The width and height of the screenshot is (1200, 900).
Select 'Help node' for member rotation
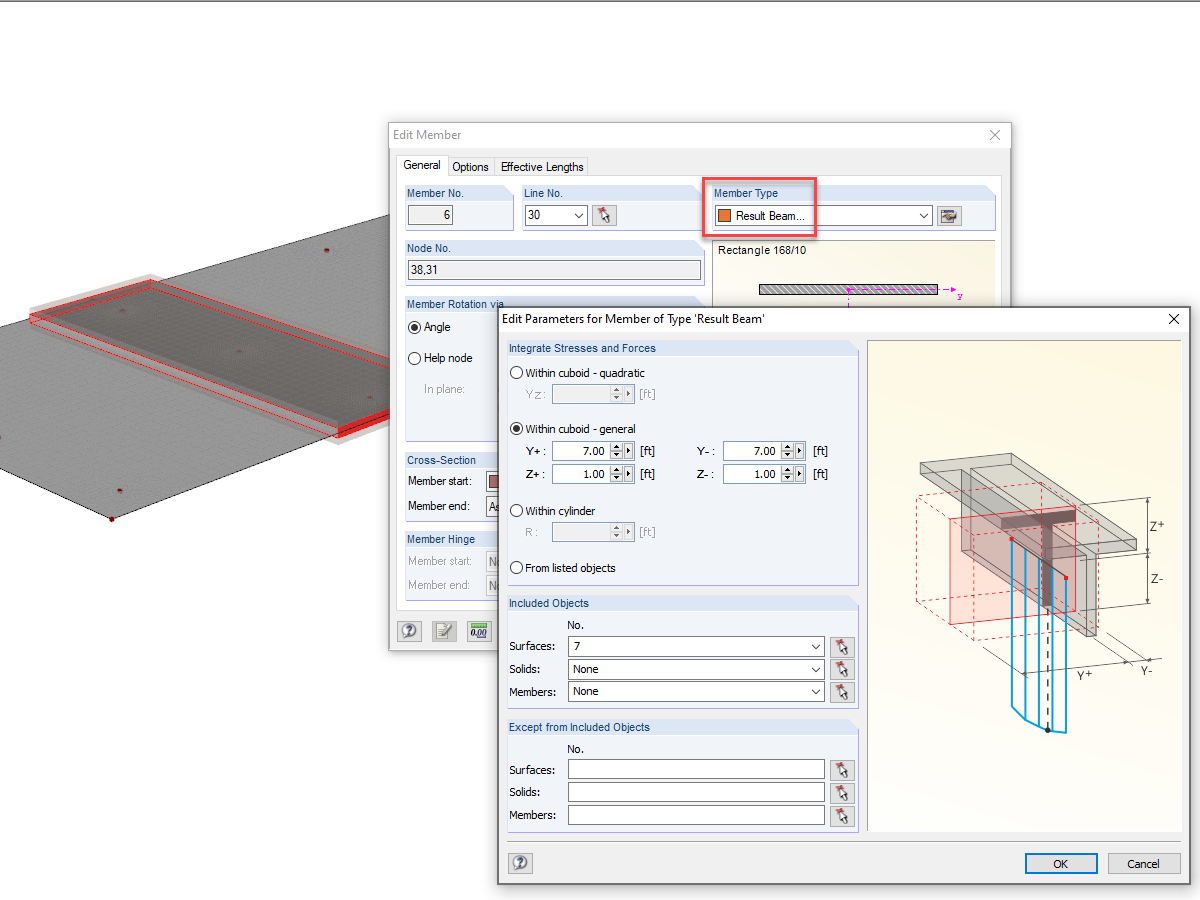(414, 358)
